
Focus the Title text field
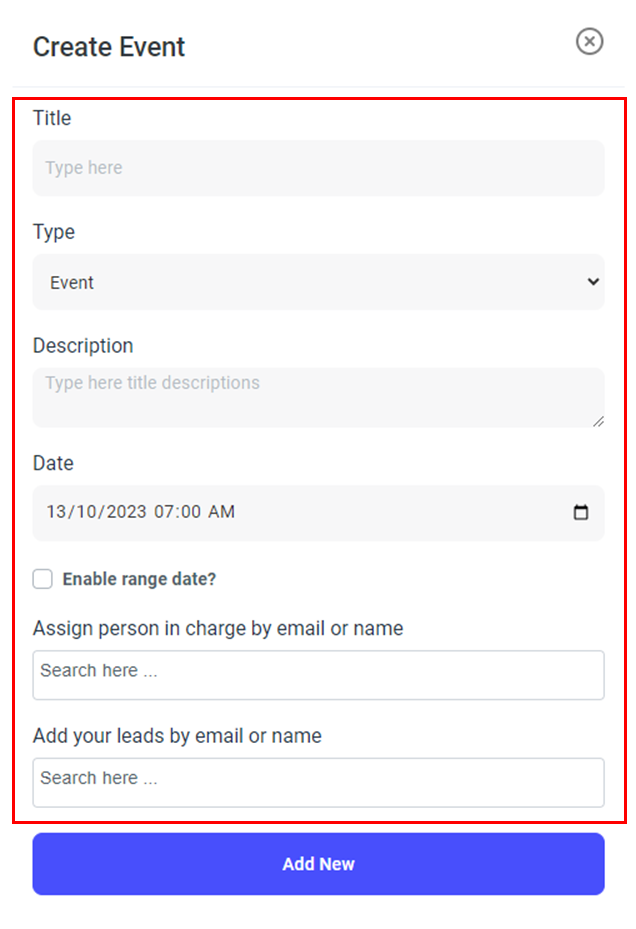point(318,168)
